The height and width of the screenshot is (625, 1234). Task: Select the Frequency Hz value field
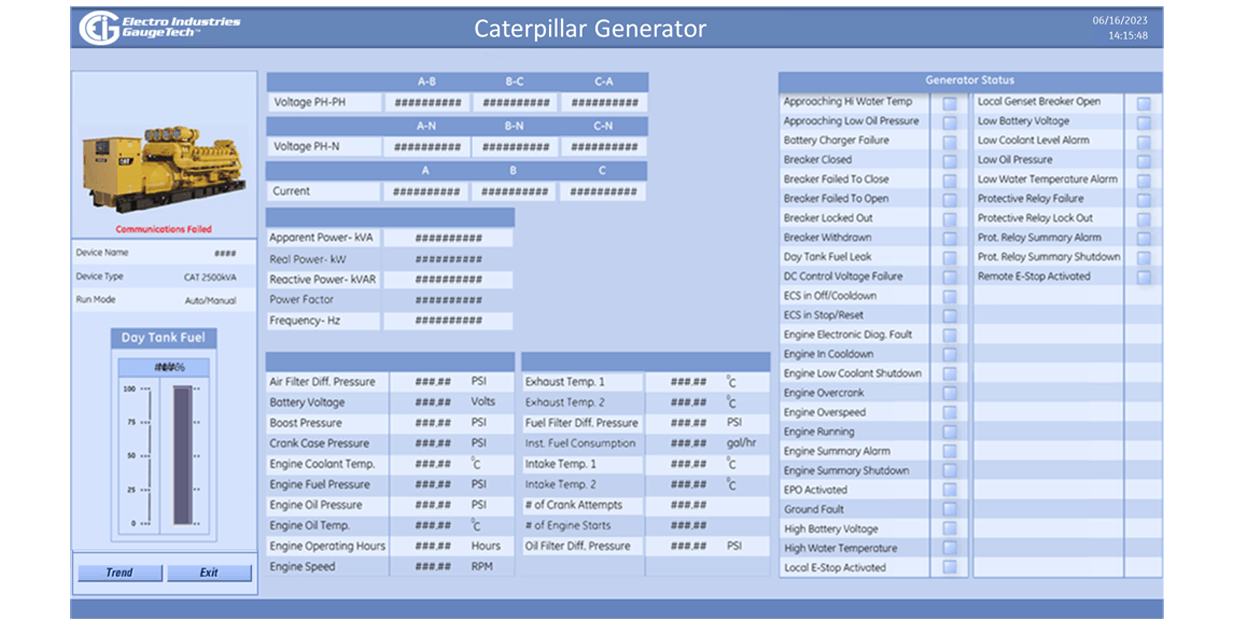coord(448,321)
